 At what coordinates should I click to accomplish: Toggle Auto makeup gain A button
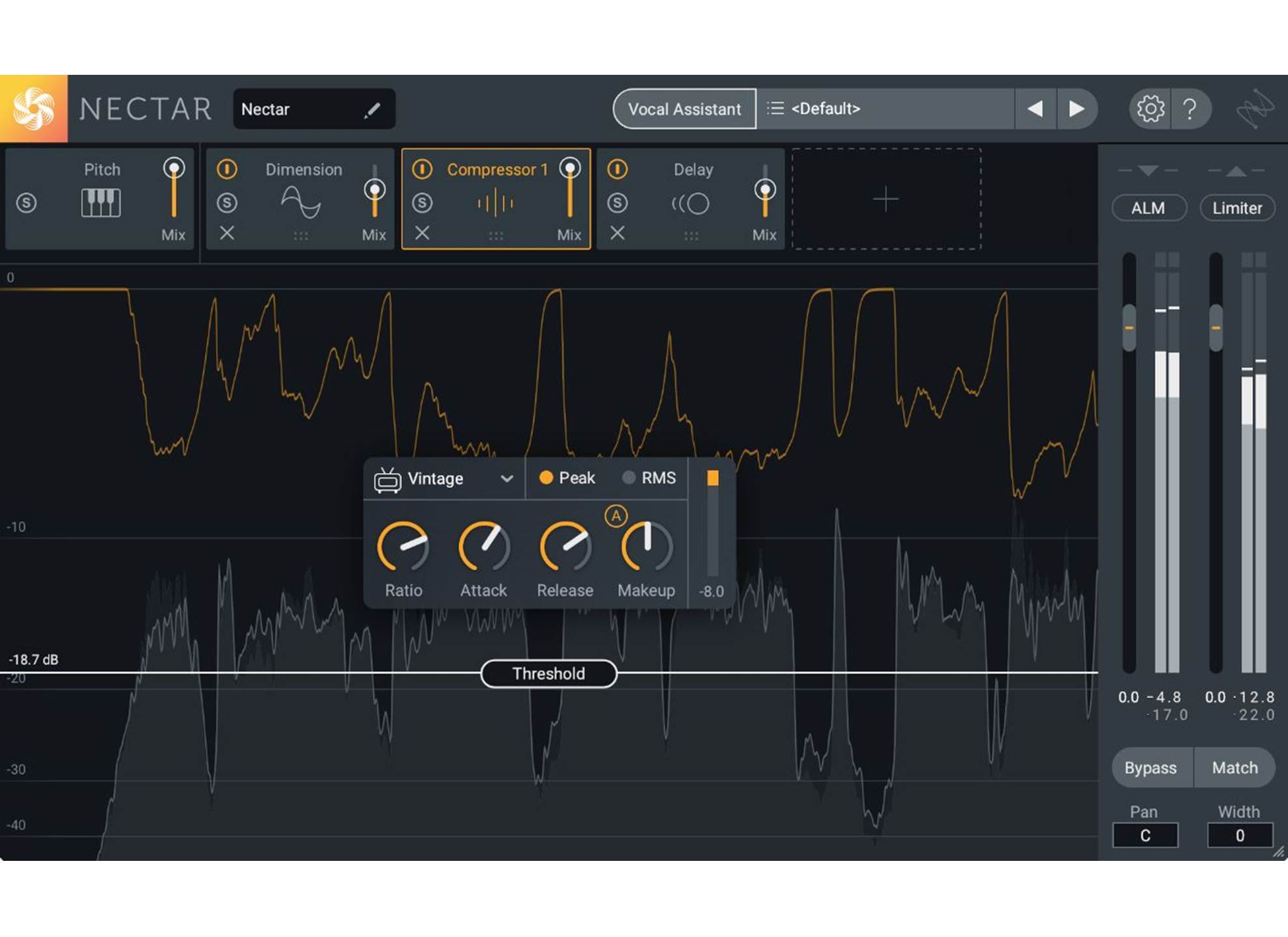(x=615, y=516)
